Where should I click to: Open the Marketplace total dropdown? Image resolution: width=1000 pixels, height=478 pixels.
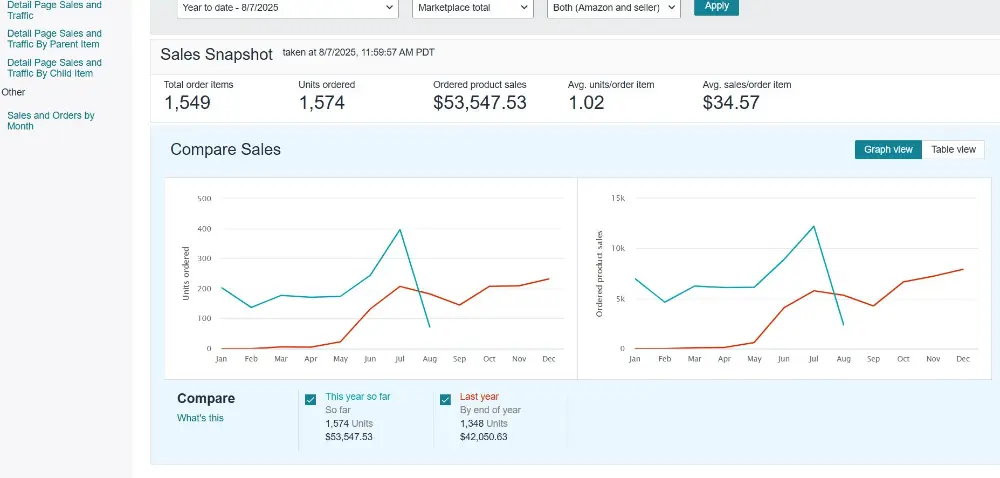click(x=473, y=8)
